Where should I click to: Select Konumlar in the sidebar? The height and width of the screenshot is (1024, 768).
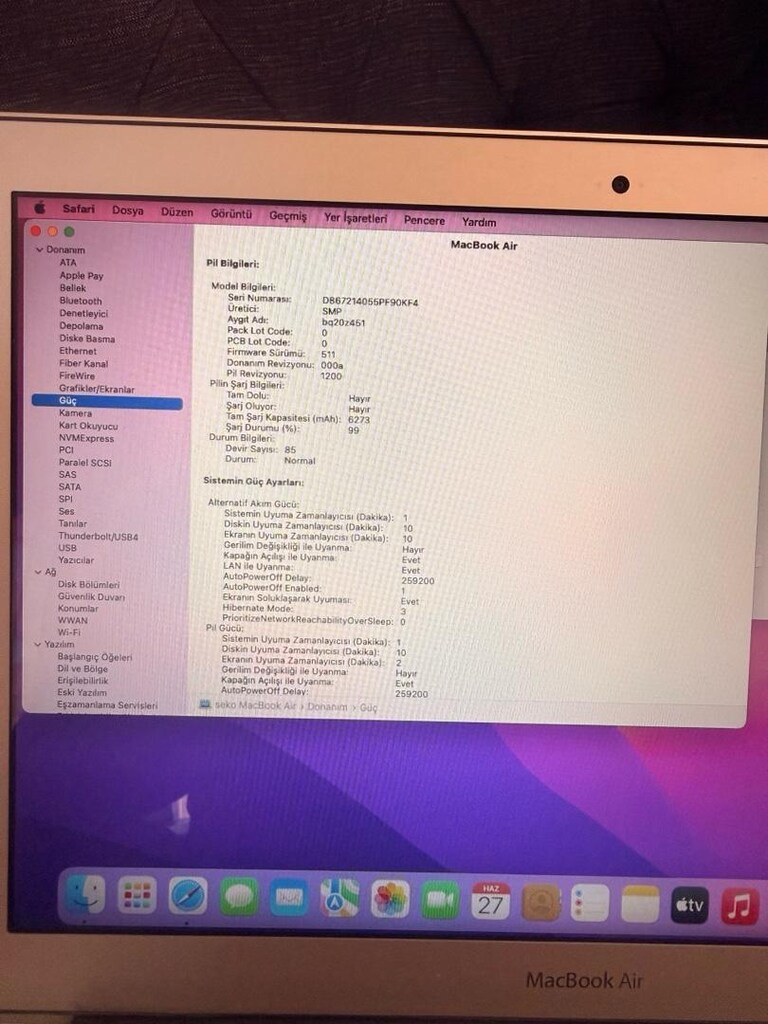click(x=78, y=609)
